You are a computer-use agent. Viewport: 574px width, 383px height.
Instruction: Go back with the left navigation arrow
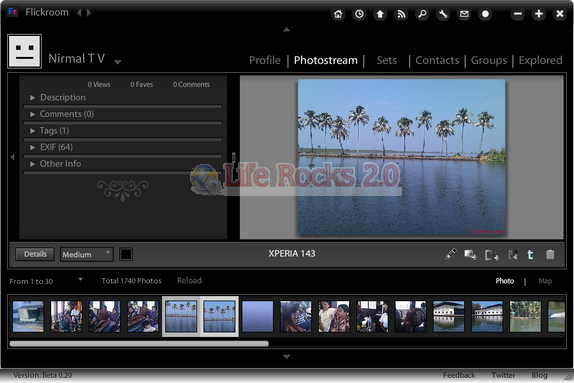[x=79, y=13]
